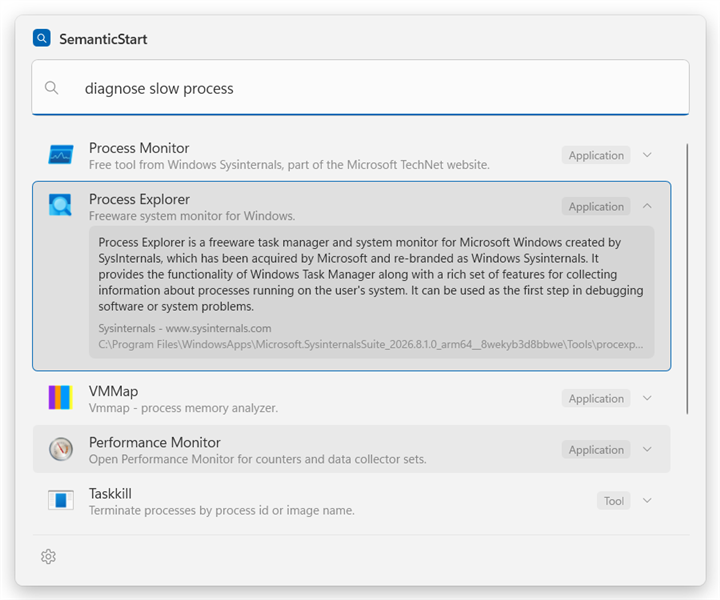Open settings via the gear icon
Viewport: 720px width, 600px height.
pyautogui.click(x=48, y=556)
